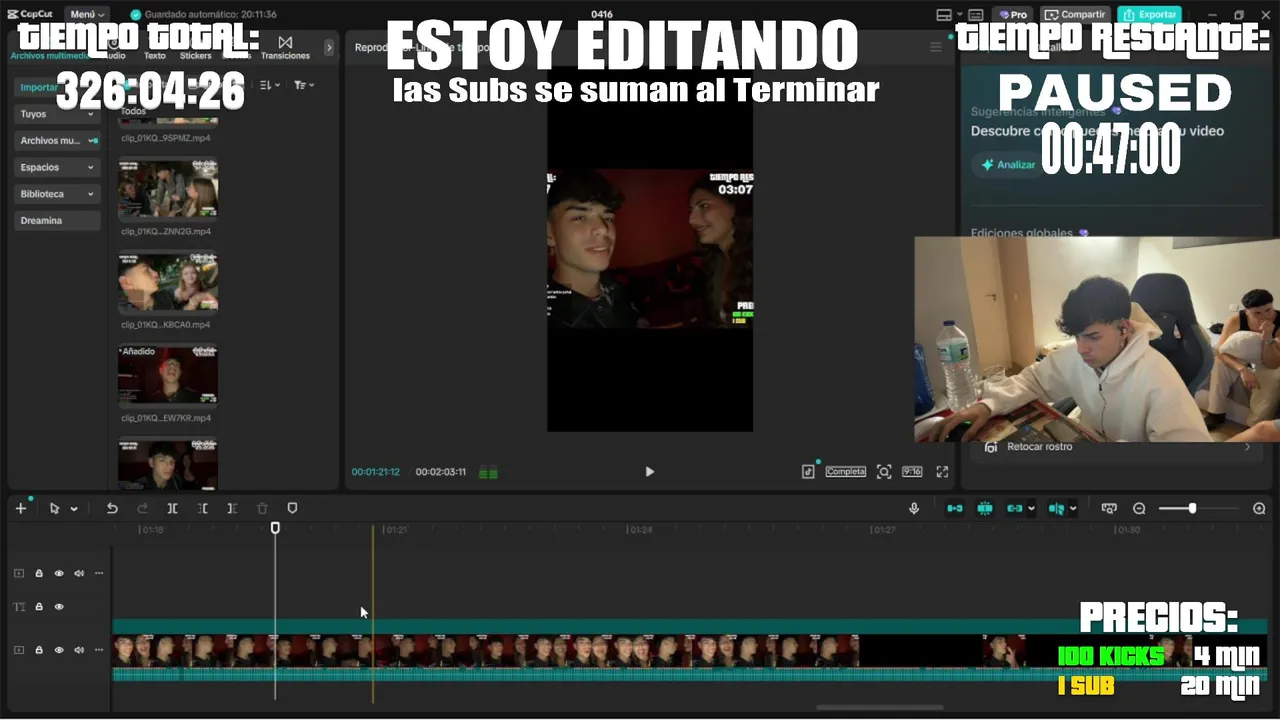Toggle the clip linkage button

(x=1014, y=508)
